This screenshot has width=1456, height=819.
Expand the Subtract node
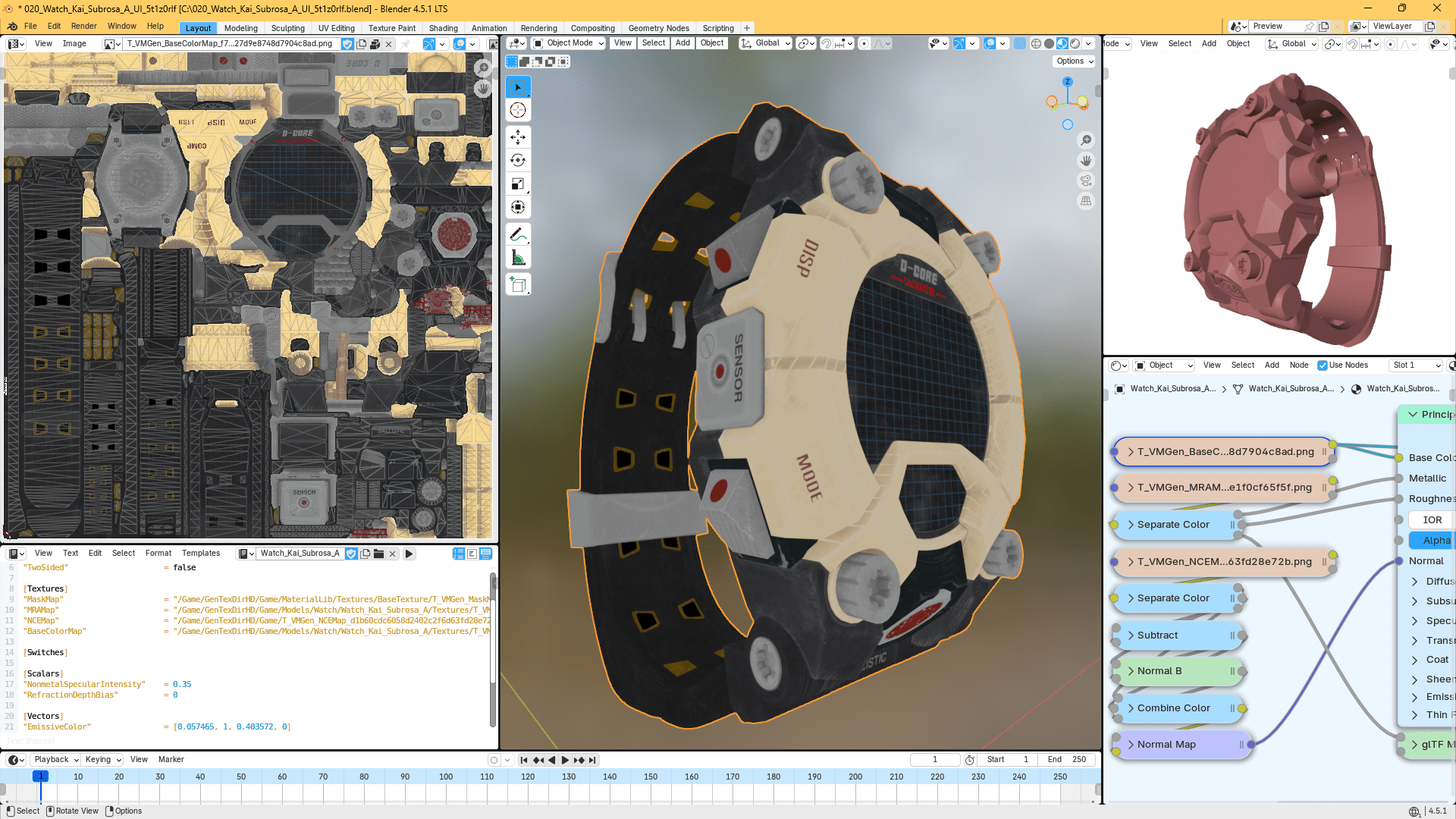(1131, 635)
